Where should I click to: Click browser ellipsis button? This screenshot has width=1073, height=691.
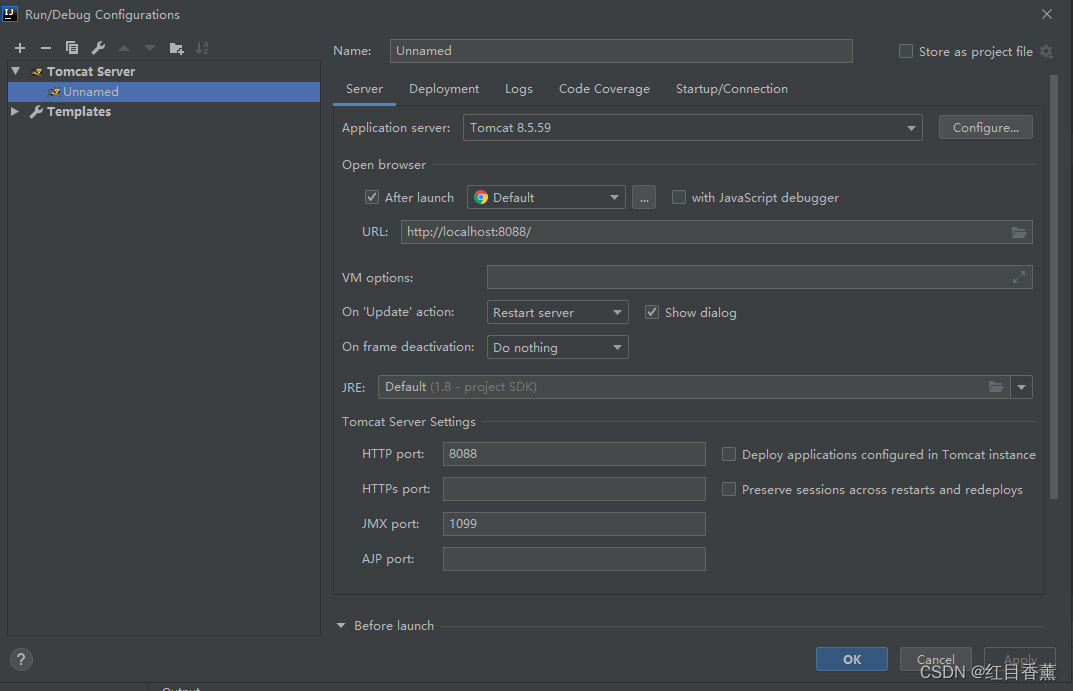[644, 197]
